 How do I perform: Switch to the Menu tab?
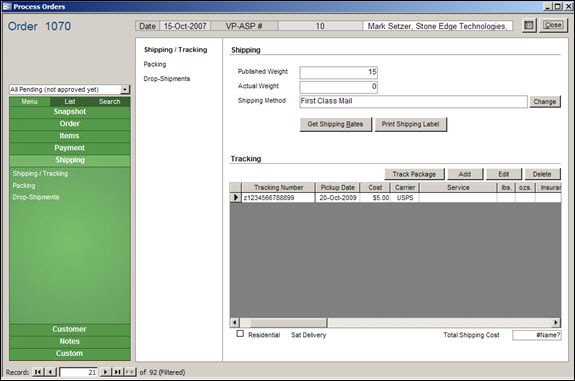(29, 102)
